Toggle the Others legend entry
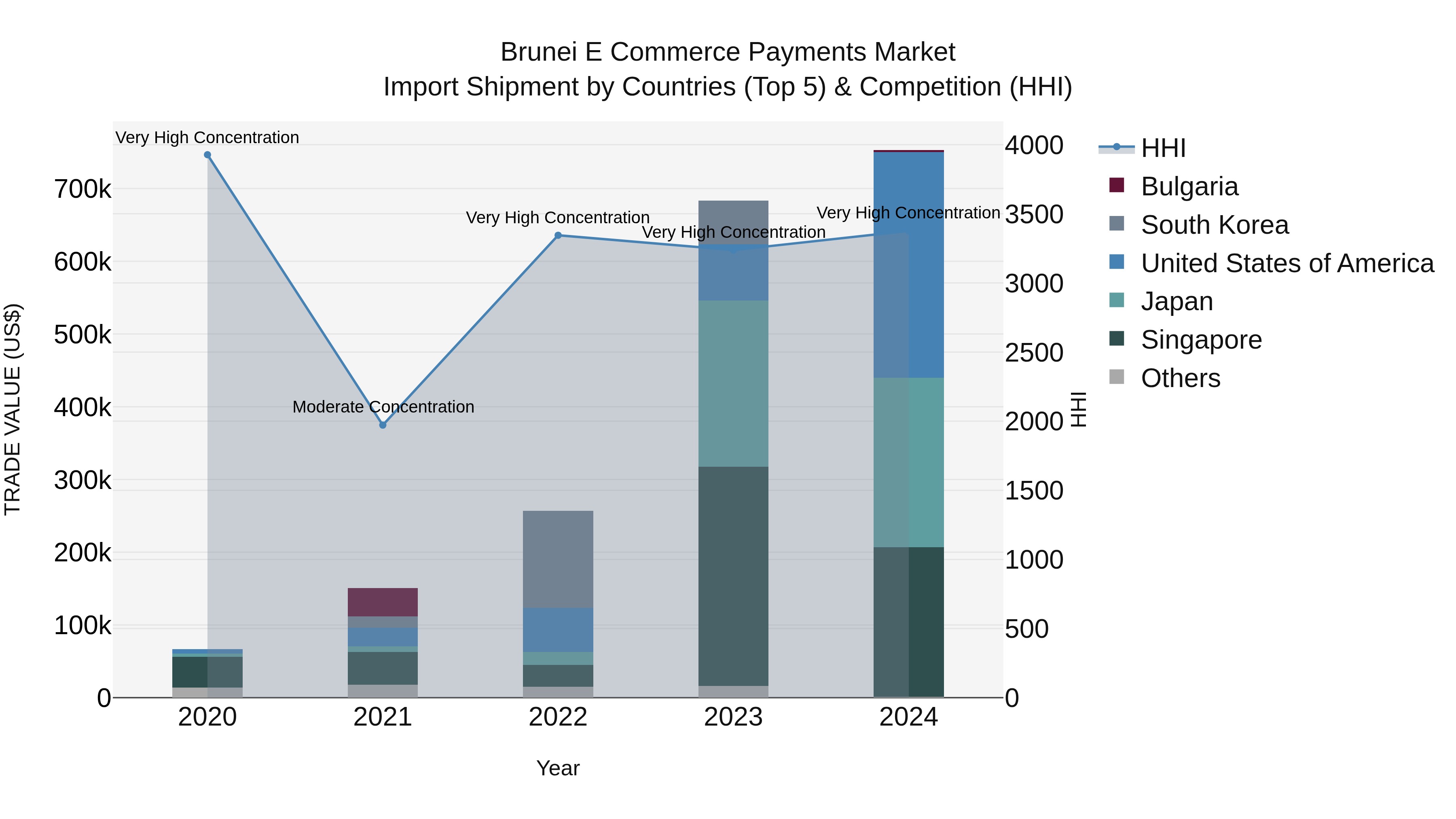 [1164, 378]
